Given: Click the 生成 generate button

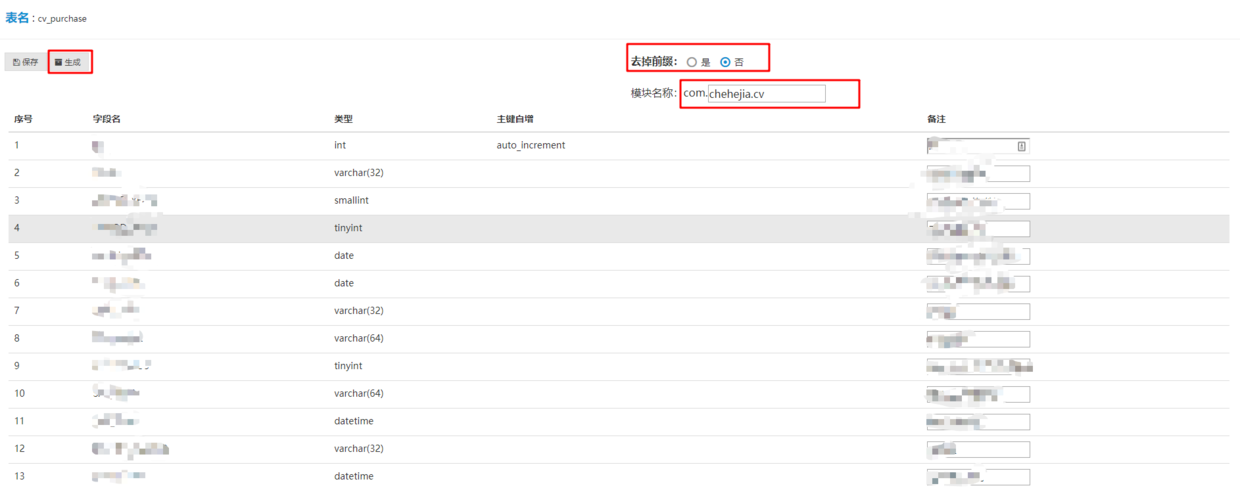Looking at the screenshot, I should [x=69, y=62].
